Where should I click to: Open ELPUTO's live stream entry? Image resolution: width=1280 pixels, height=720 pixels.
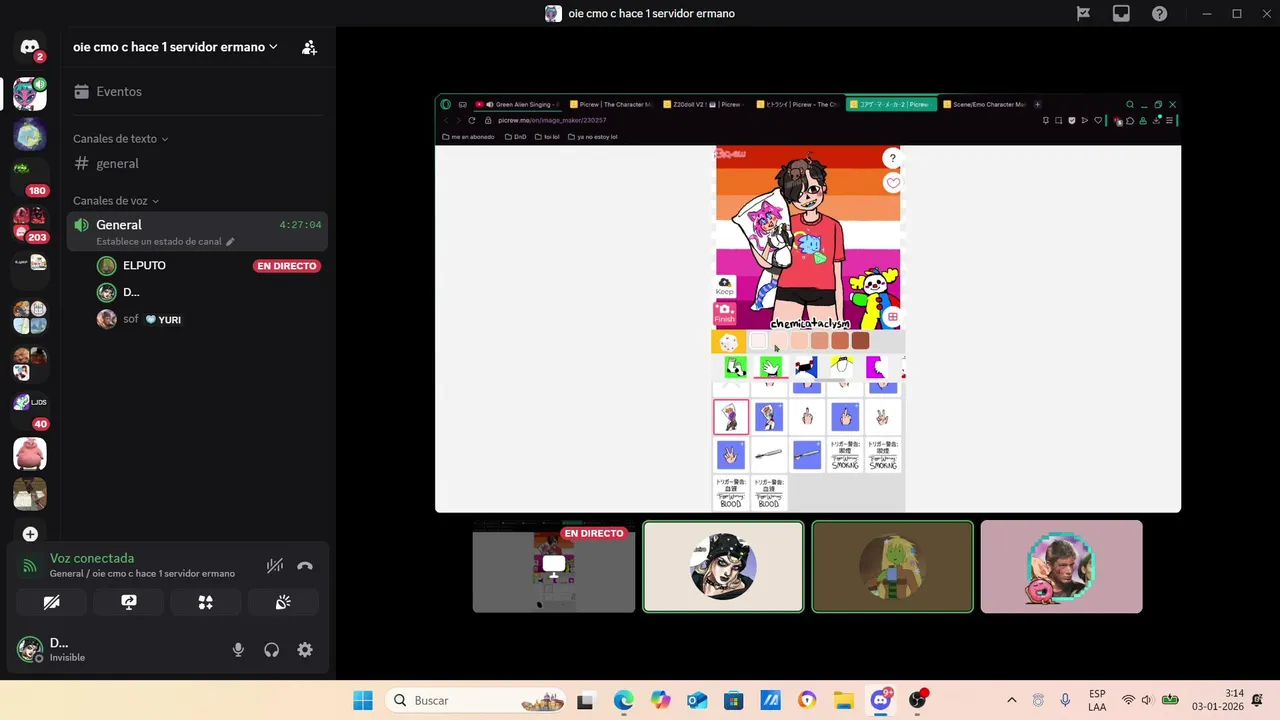[x=208, y=265]
